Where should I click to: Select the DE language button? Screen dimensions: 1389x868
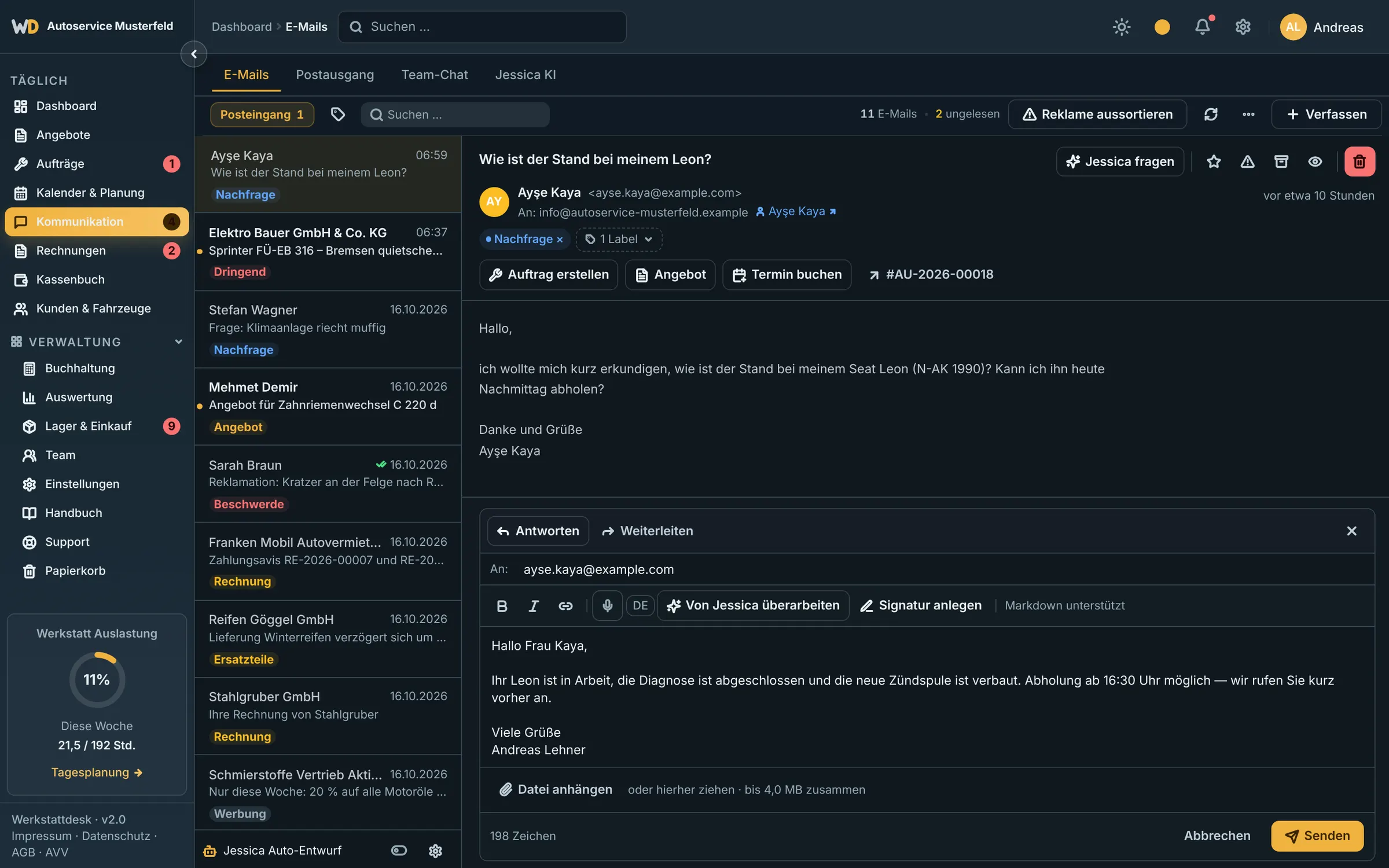coord(640,605)
